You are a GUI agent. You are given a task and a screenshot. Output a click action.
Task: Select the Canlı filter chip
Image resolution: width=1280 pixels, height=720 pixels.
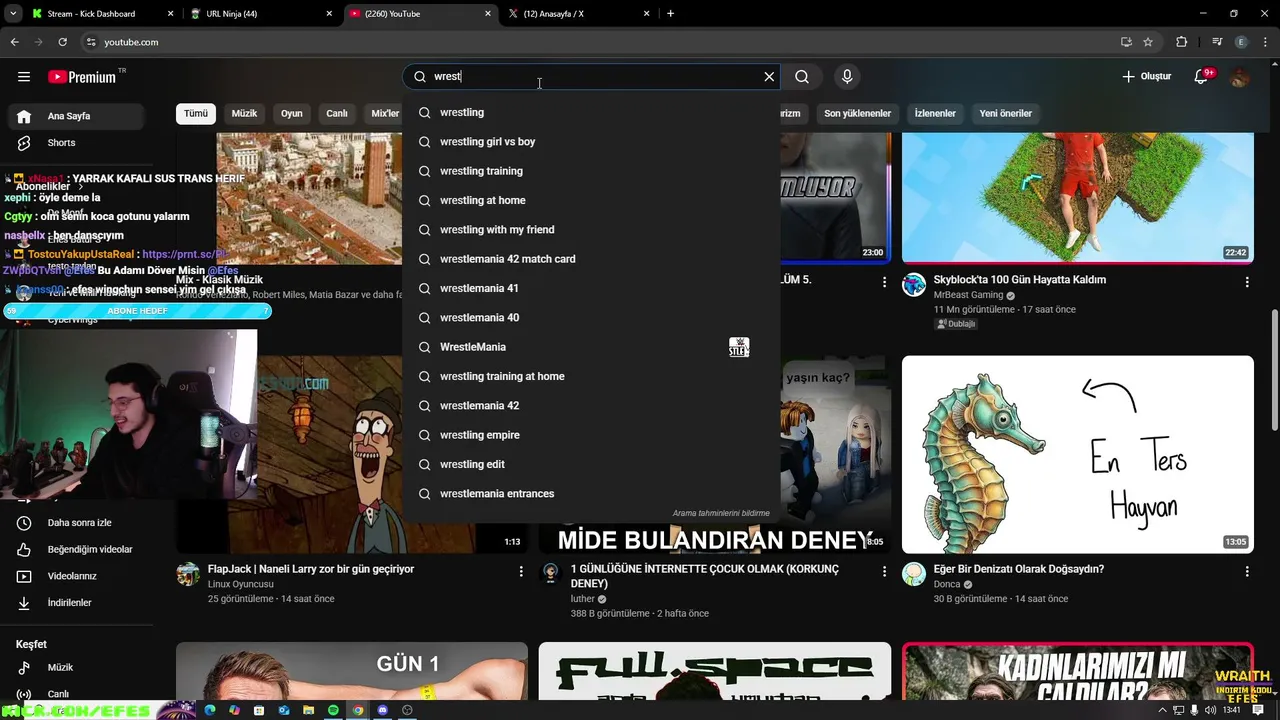tap(337, 113)
